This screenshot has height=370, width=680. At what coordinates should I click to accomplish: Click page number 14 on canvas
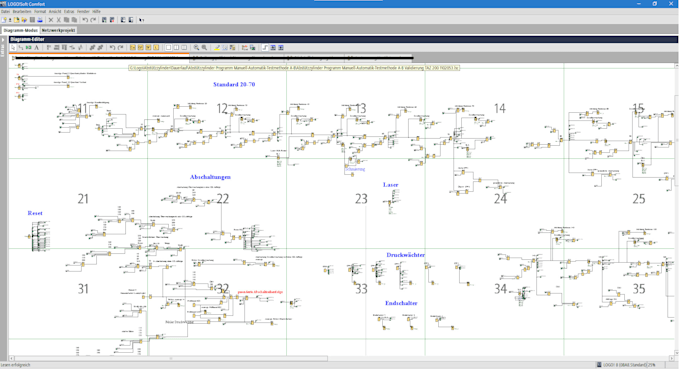(500, 108)
